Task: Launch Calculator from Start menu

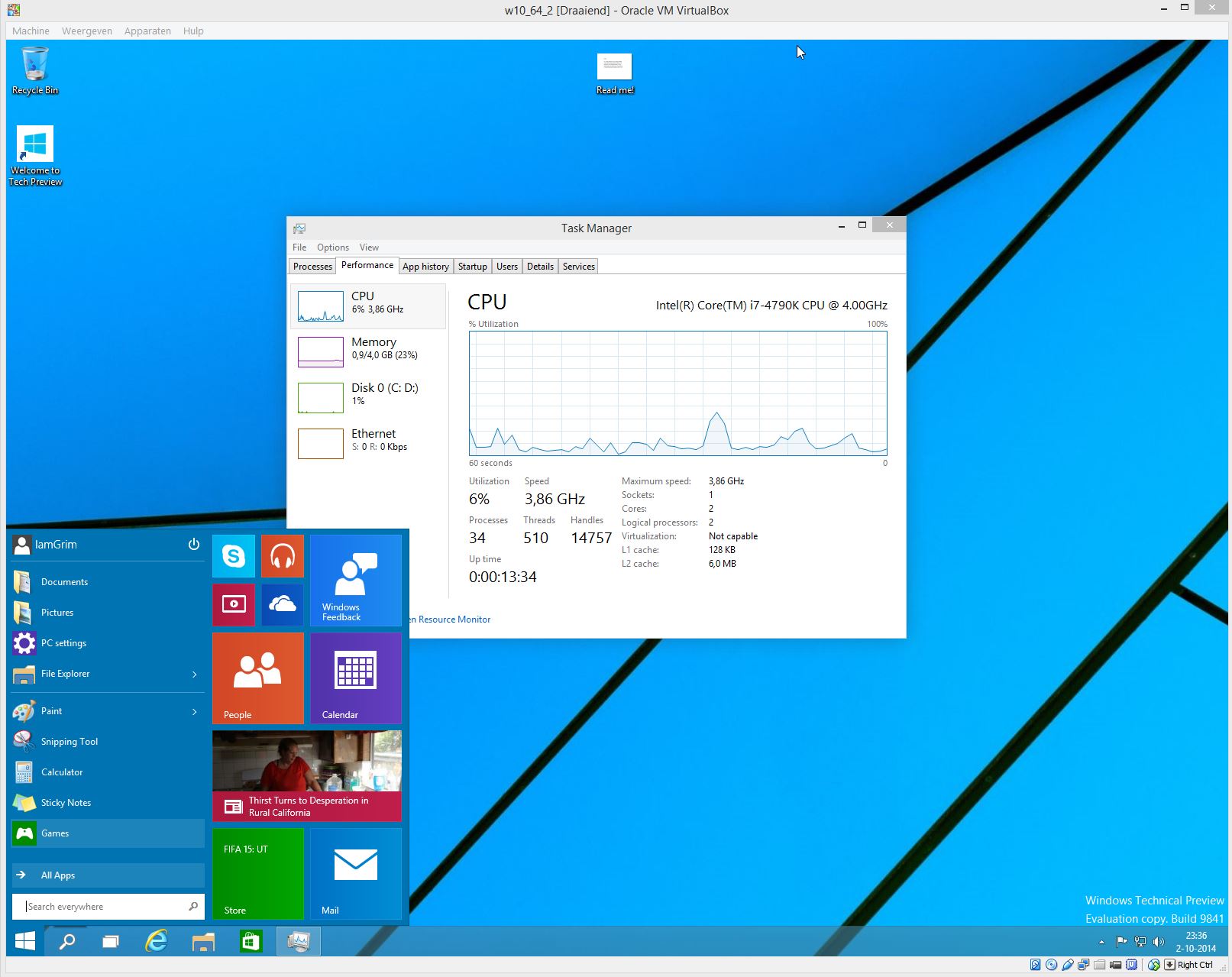Action: point(108,772)
